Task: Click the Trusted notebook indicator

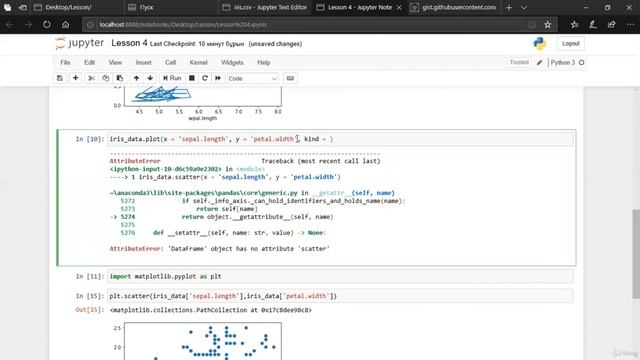Action: (x=519, y=62)
